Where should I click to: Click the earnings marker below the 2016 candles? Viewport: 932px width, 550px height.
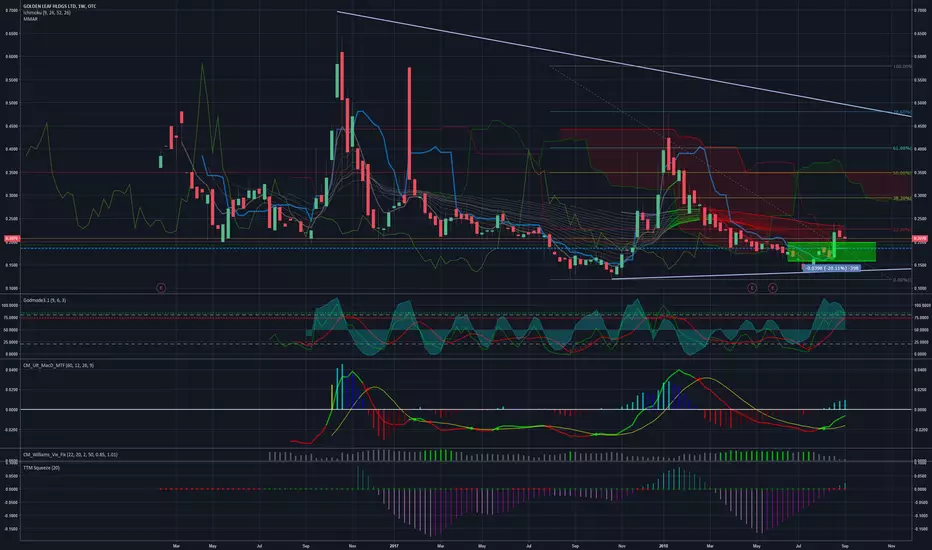click(160, 288)
